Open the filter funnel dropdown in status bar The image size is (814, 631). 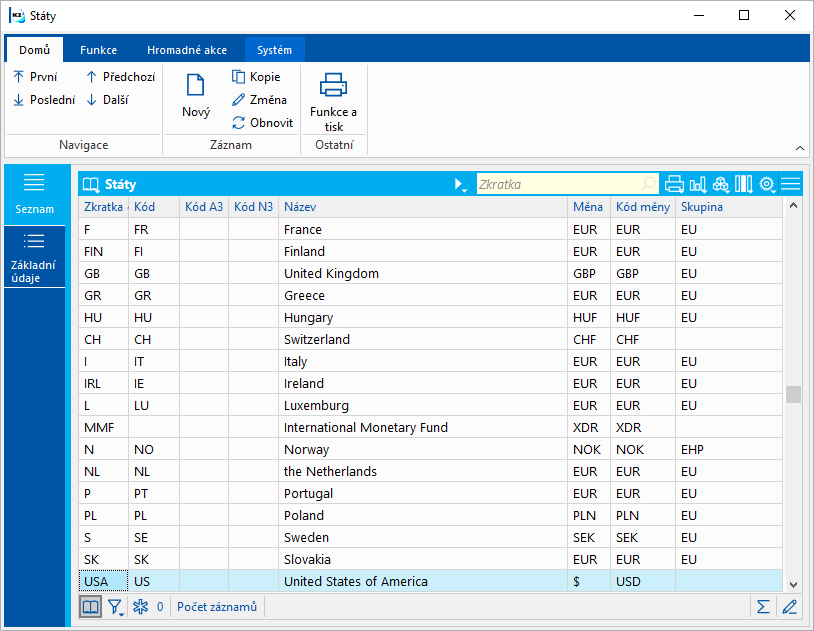(116, 606)
